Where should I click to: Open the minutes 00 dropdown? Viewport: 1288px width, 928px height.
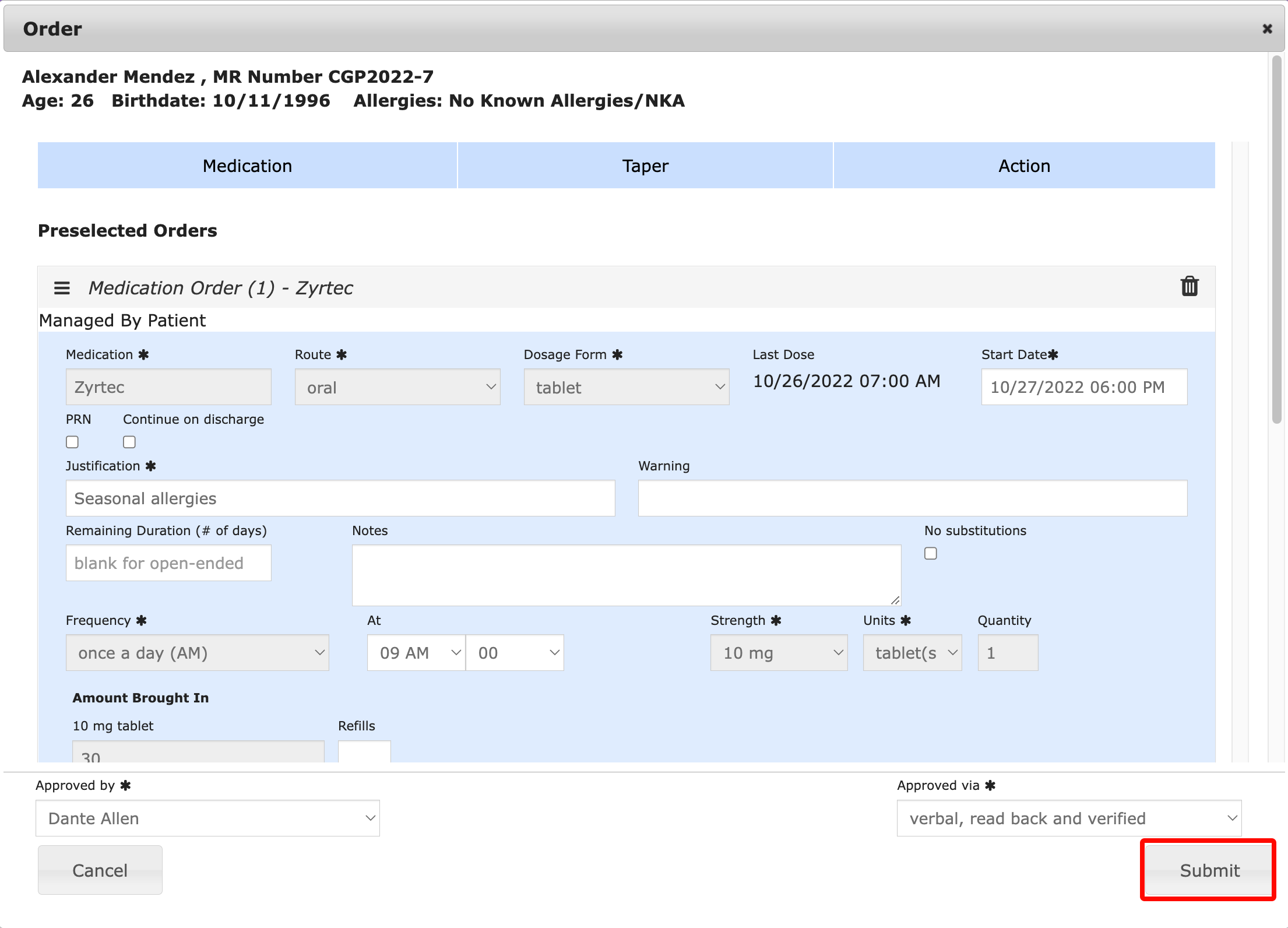(515, 653)
